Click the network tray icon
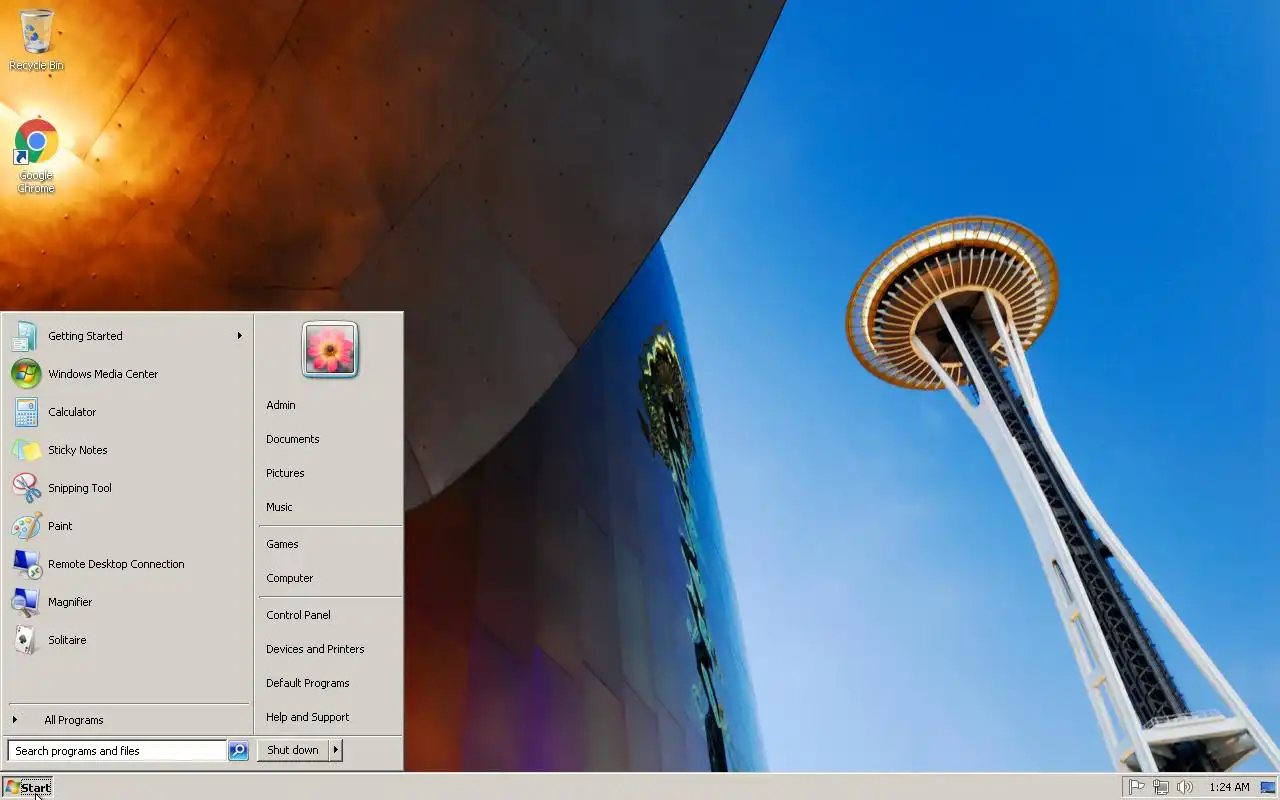This screenshot has height=800, width=1280. [1161, 787]
